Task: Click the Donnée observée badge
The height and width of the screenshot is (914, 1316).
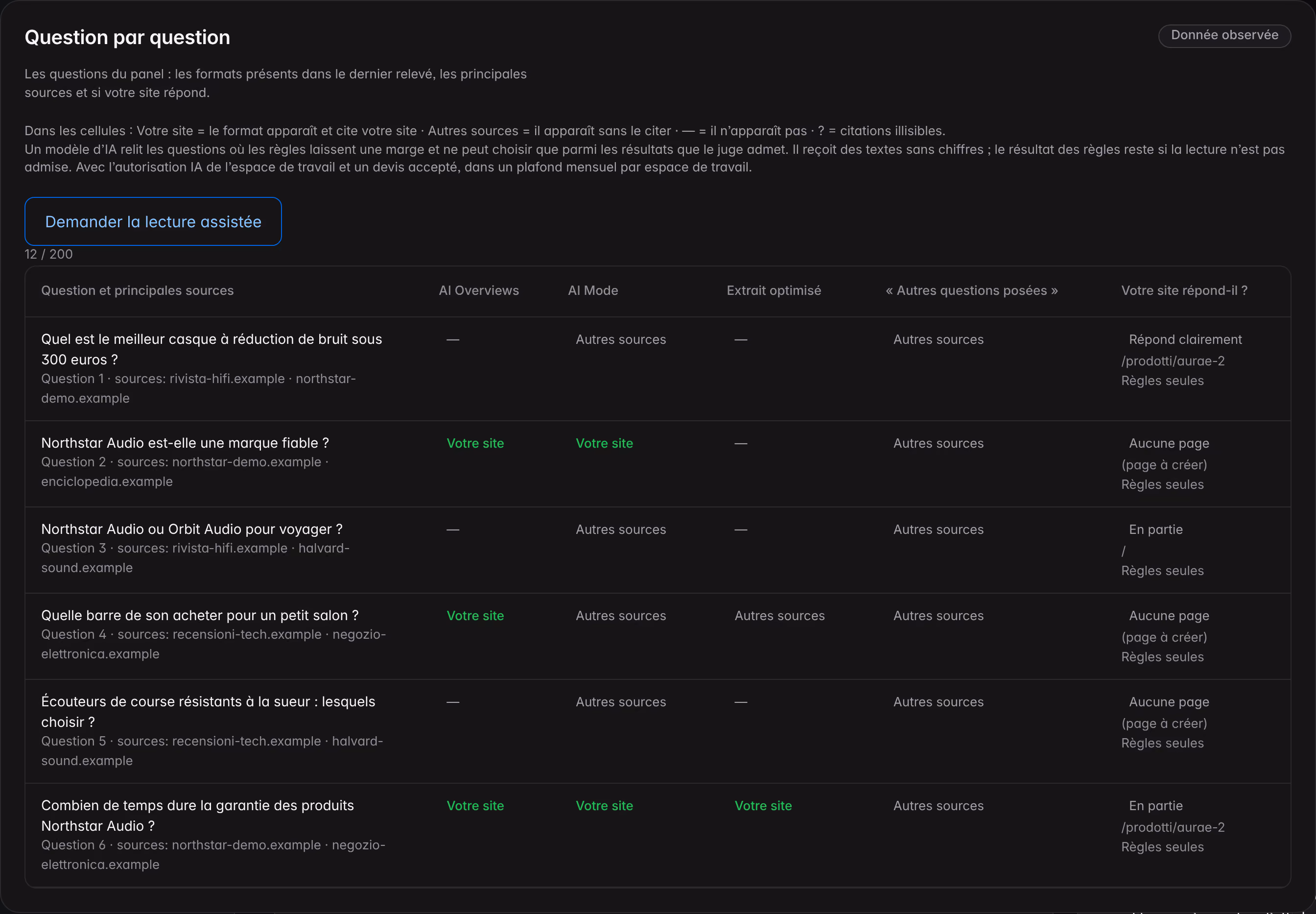Action: [x=1224, y=35]
